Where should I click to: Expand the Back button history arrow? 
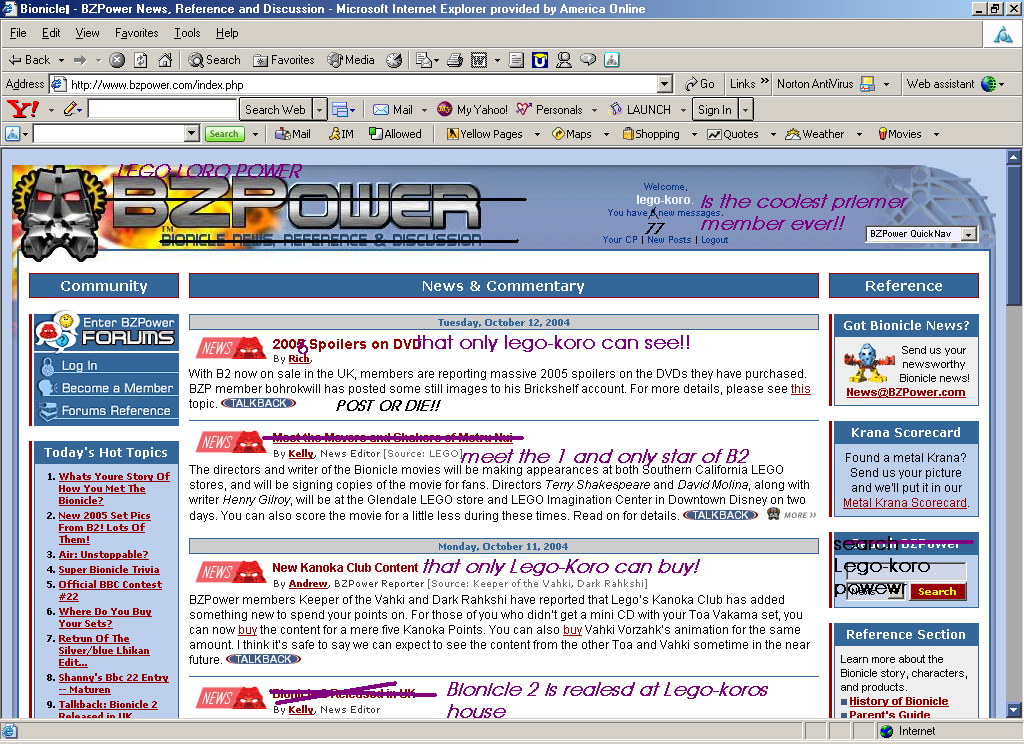[61, 60]
